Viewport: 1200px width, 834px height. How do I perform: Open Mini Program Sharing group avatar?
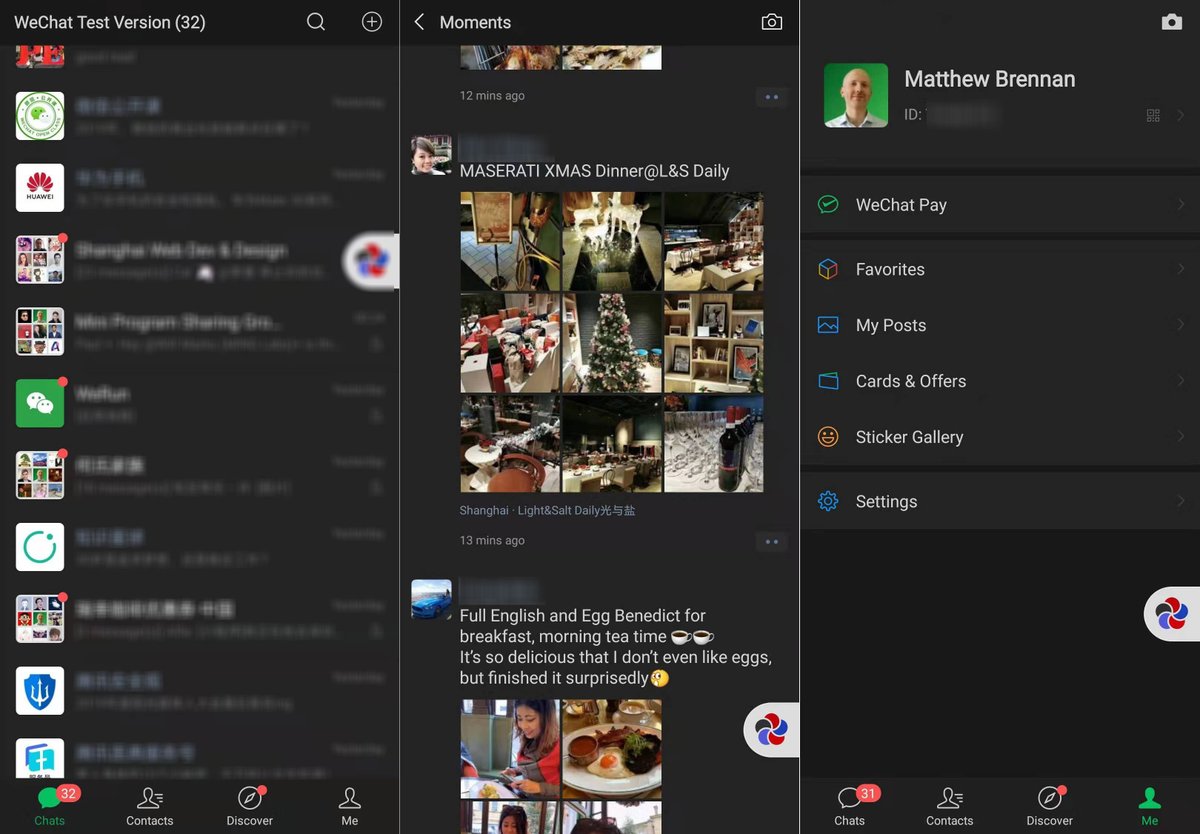tap(40, 331)
